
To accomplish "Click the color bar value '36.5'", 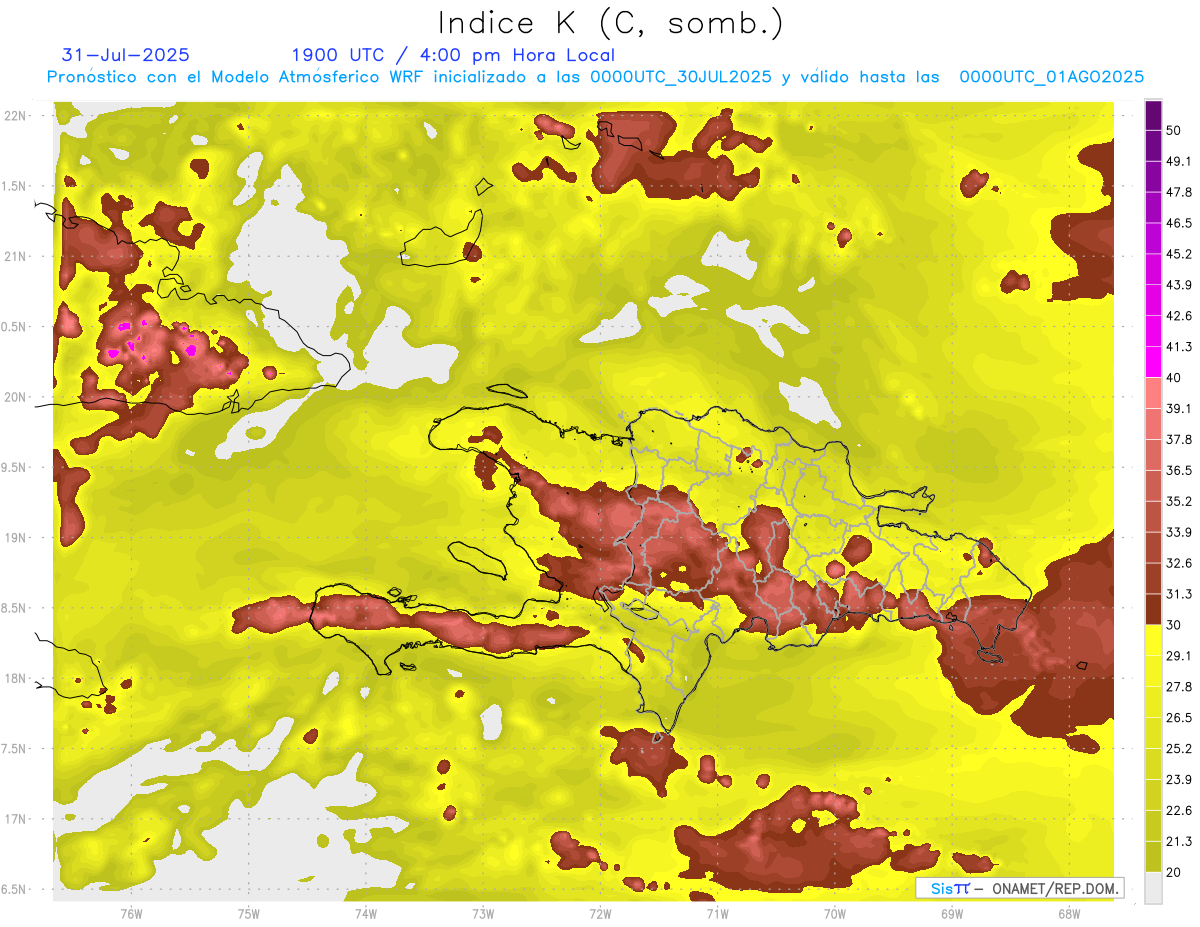I will 1177,470.
